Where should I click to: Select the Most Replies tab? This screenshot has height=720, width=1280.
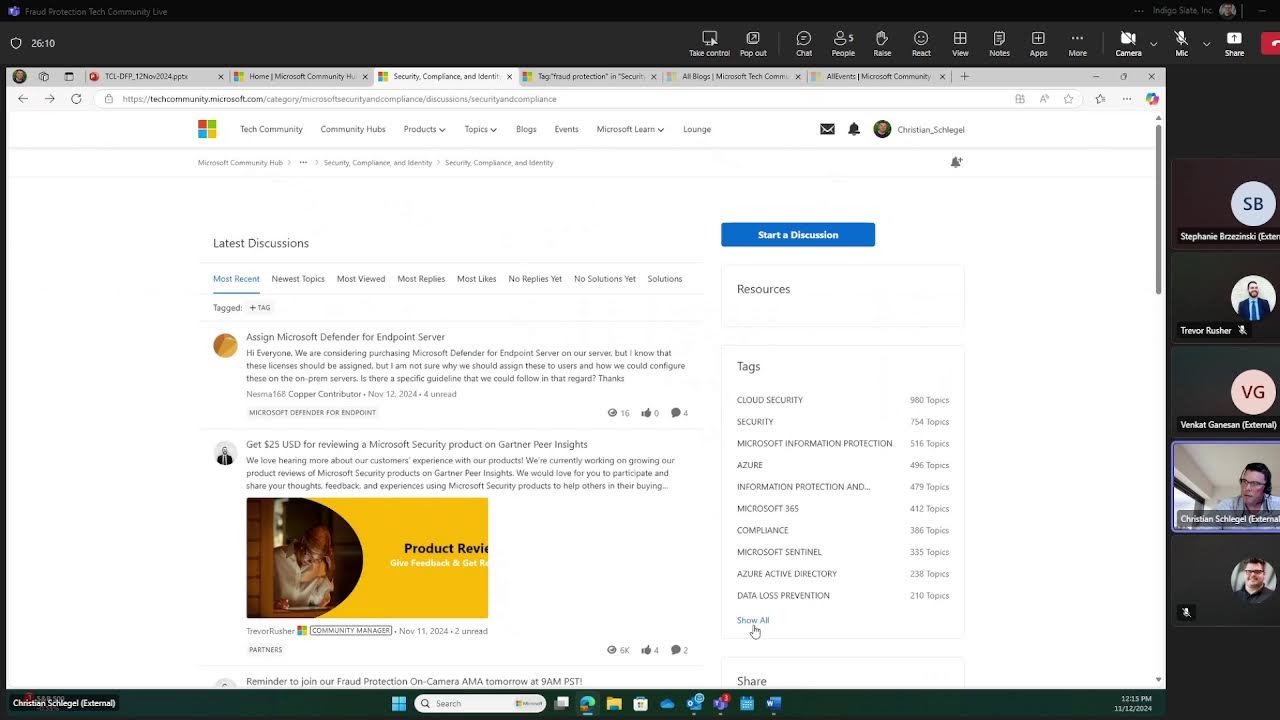421,279
